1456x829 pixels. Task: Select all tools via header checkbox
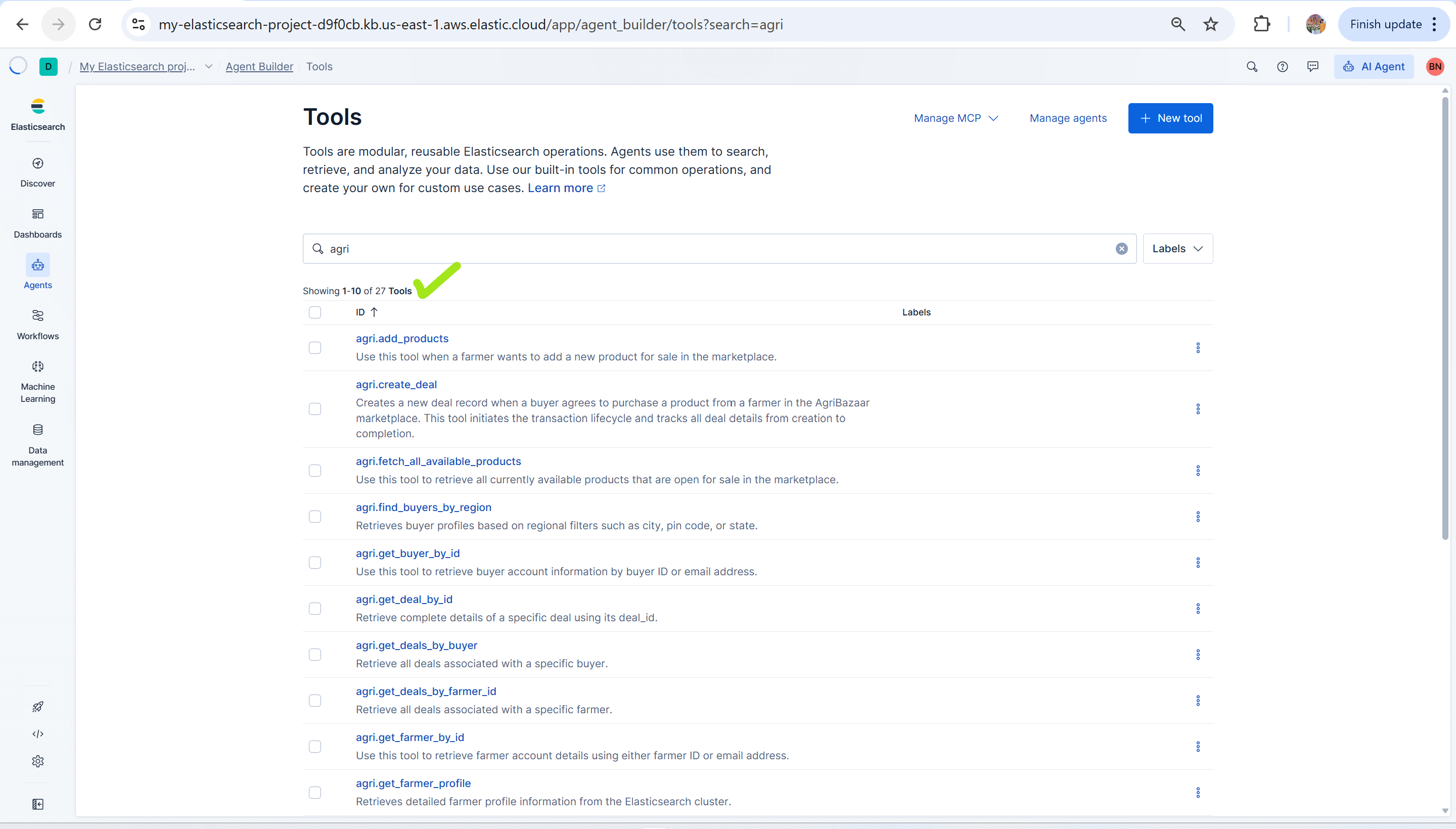pos(315,312)
